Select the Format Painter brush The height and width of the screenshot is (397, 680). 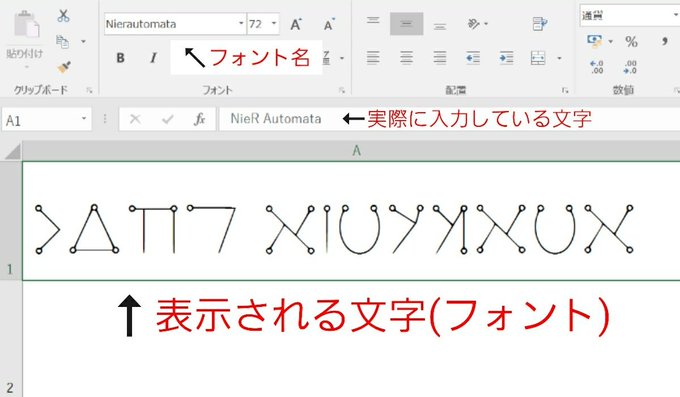coord(64,67)
